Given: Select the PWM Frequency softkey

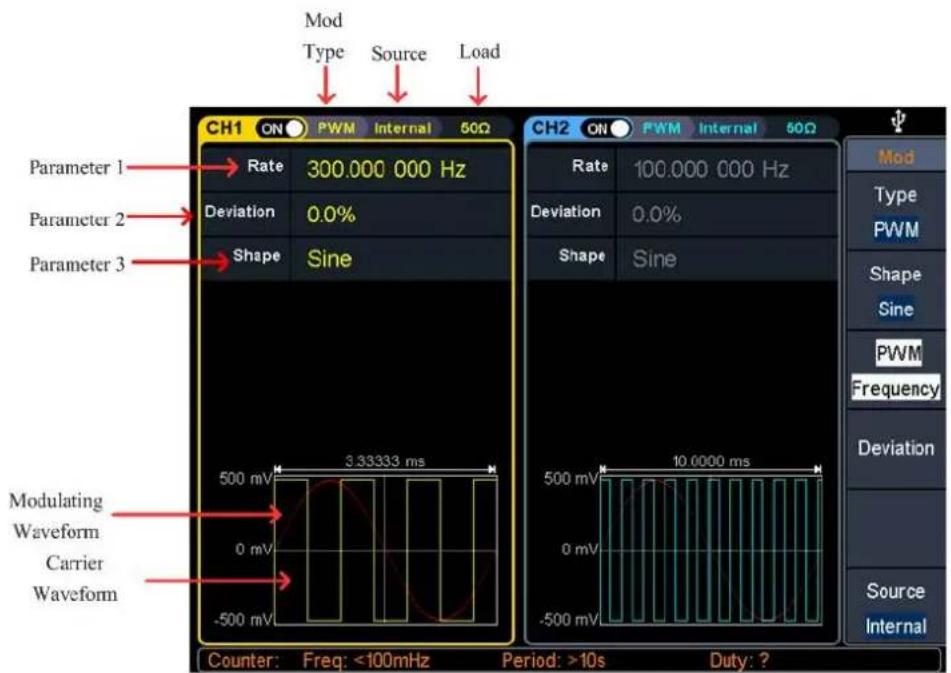Looking at the screenshot, I should [895, 370].
